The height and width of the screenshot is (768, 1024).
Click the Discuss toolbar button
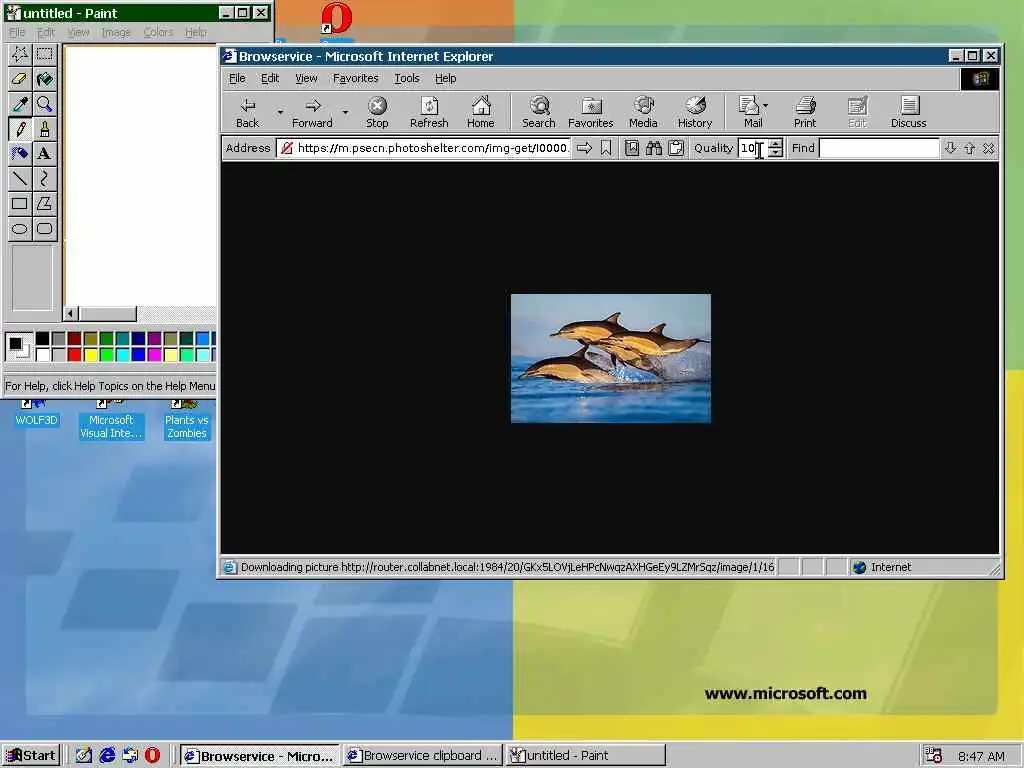[908, 112]
